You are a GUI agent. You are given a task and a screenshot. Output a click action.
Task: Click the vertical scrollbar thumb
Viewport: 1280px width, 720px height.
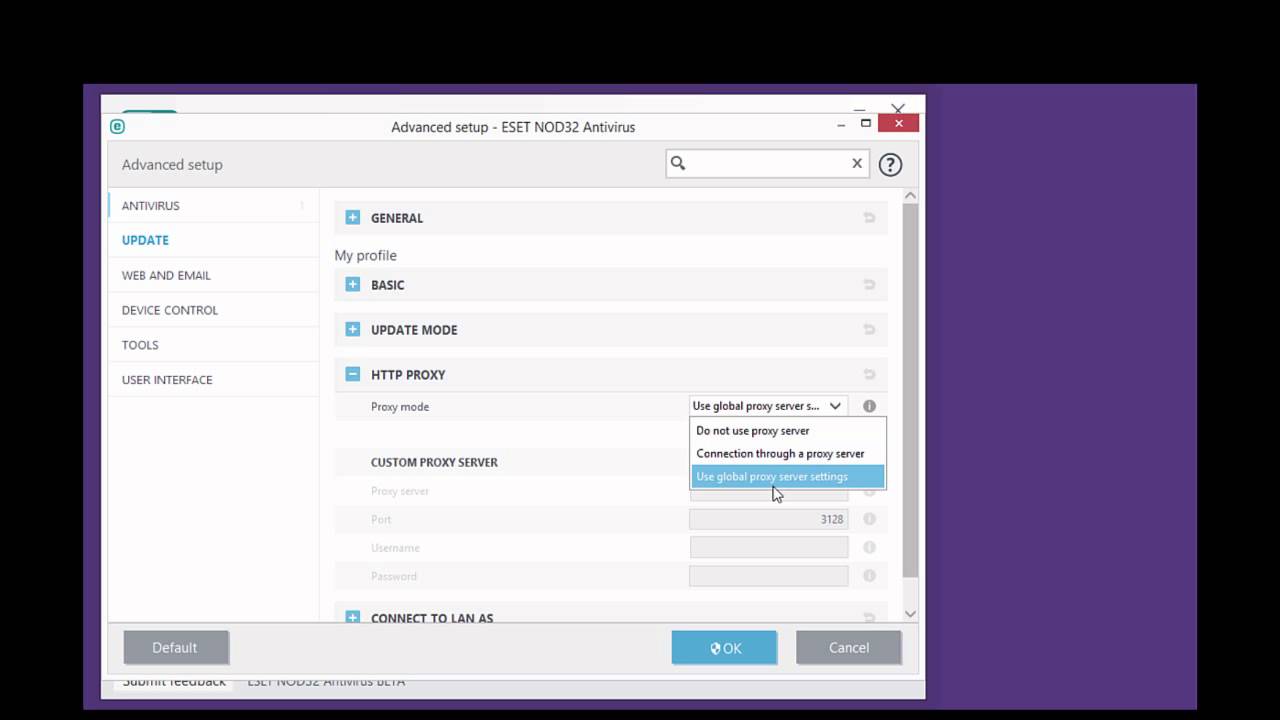(910, 391)
